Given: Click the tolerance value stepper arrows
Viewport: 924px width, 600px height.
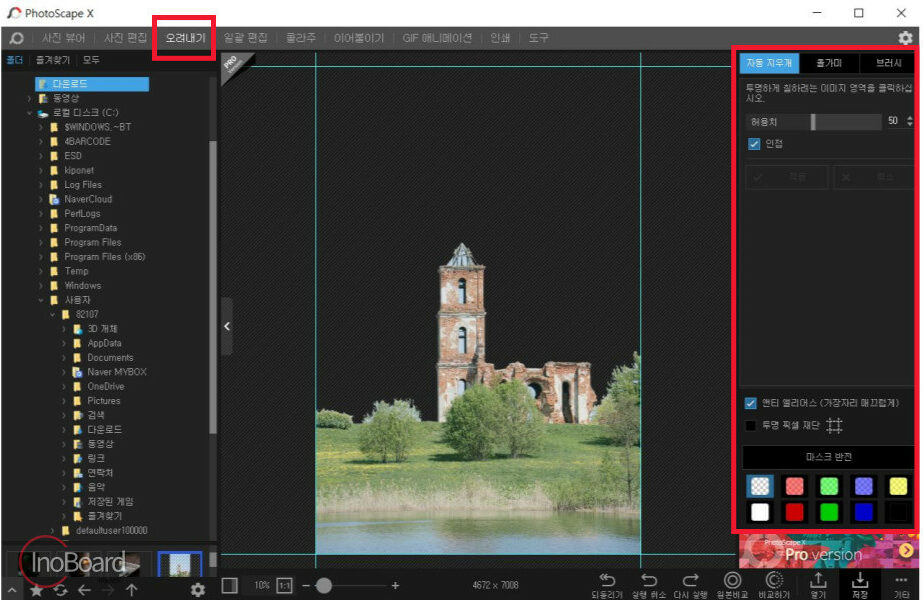Looking at the screenshot, I should point(910,121).
